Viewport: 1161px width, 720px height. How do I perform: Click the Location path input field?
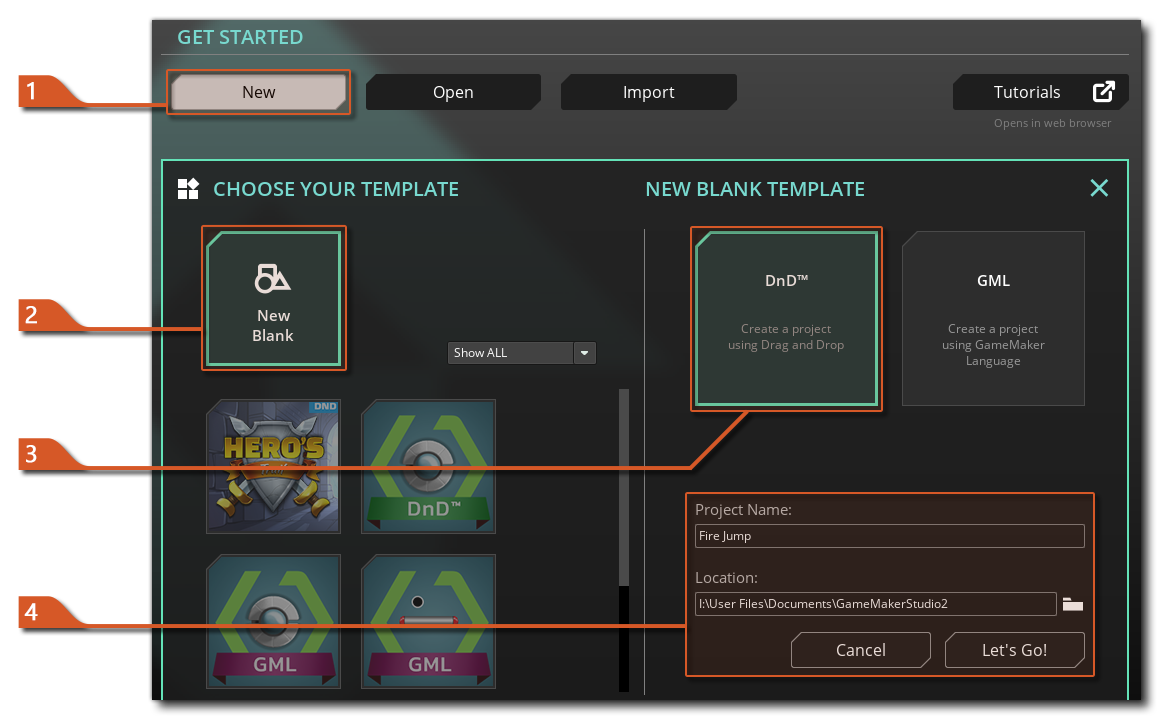click(x=875, y=604)
